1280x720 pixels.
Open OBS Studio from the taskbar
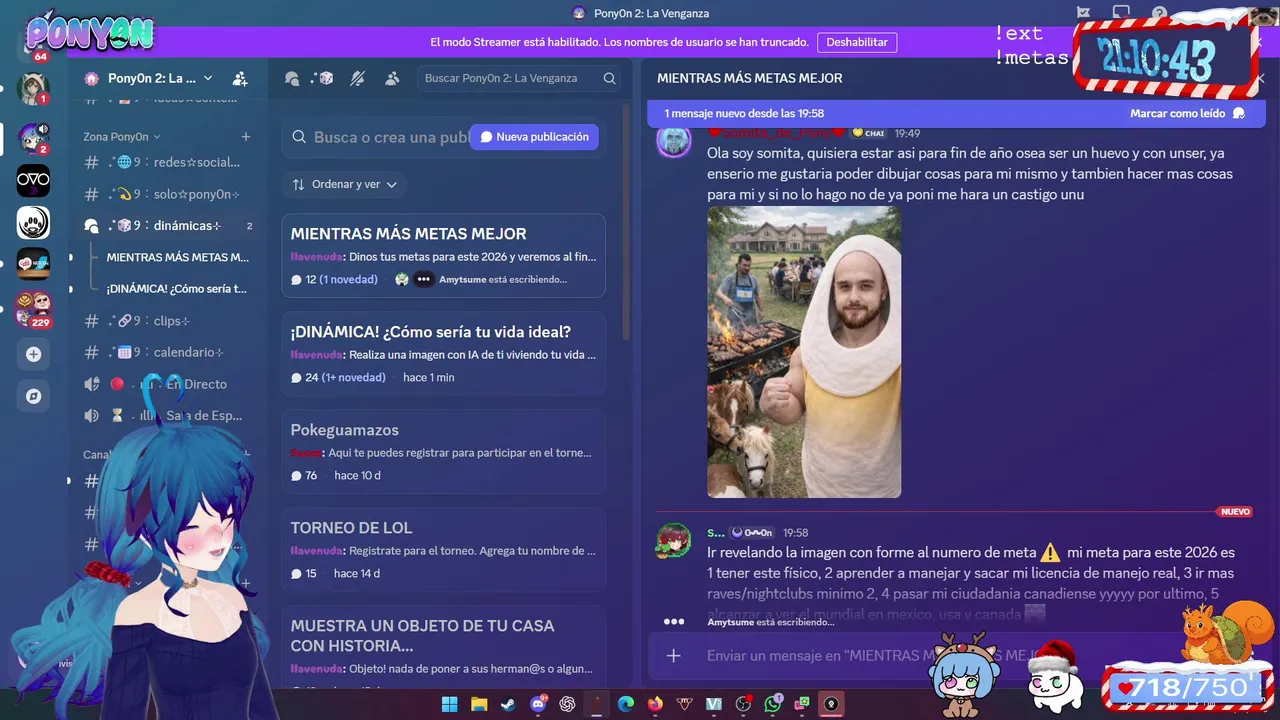[x=743, y=704]
